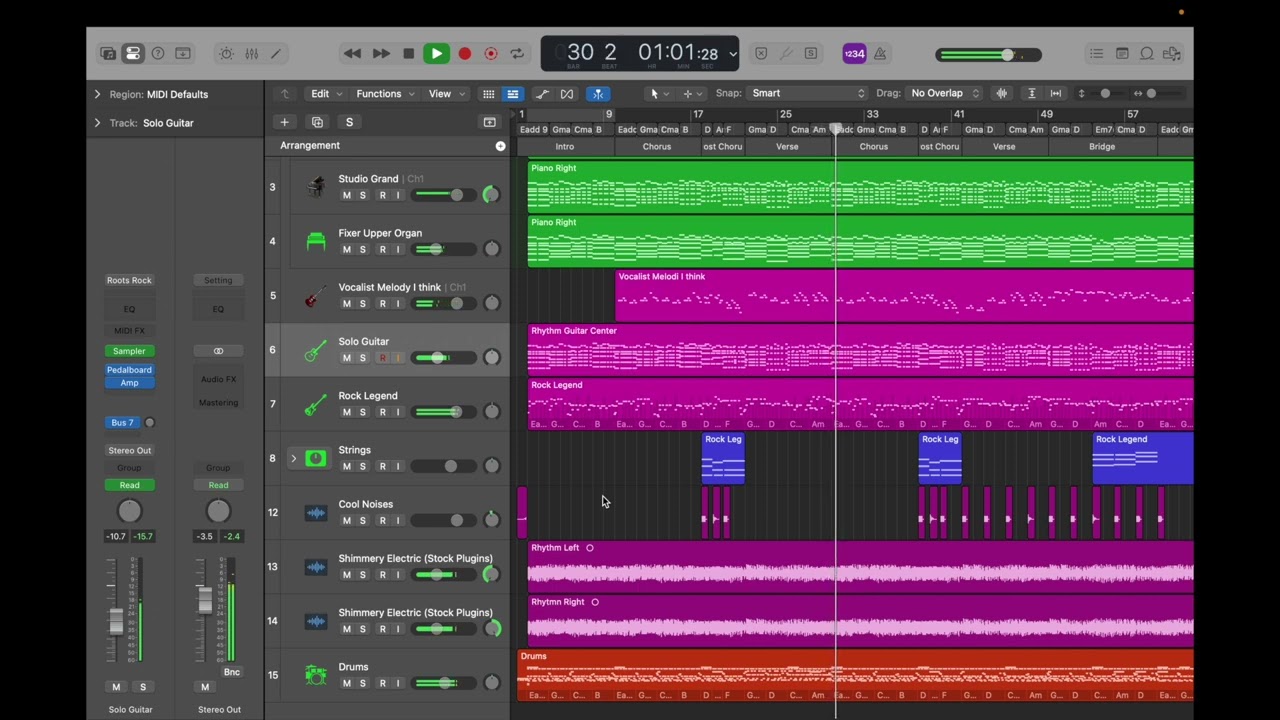Click the Rewind button
Screen dimensions: 1280x720
point(352,54)
